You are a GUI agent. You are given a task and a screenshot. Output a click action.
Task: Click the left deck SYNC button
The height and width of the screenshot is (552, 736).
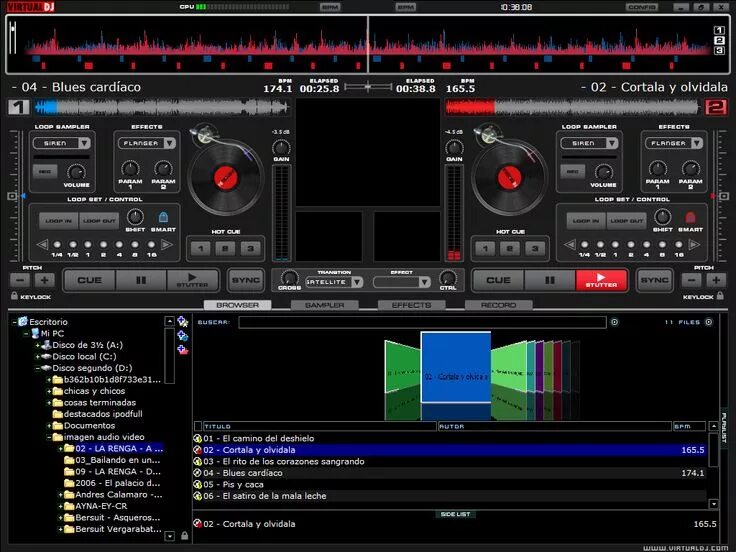coord(245,280)
